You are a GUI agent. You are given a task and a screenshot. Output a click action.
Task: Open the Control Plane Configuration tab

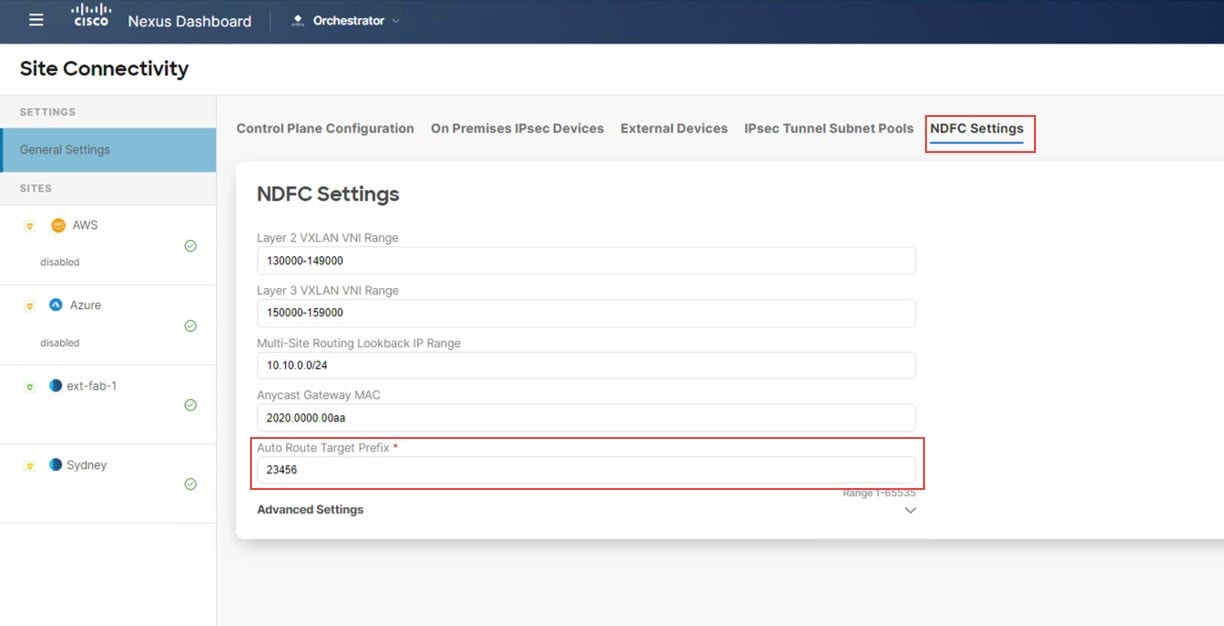point(325,128)
